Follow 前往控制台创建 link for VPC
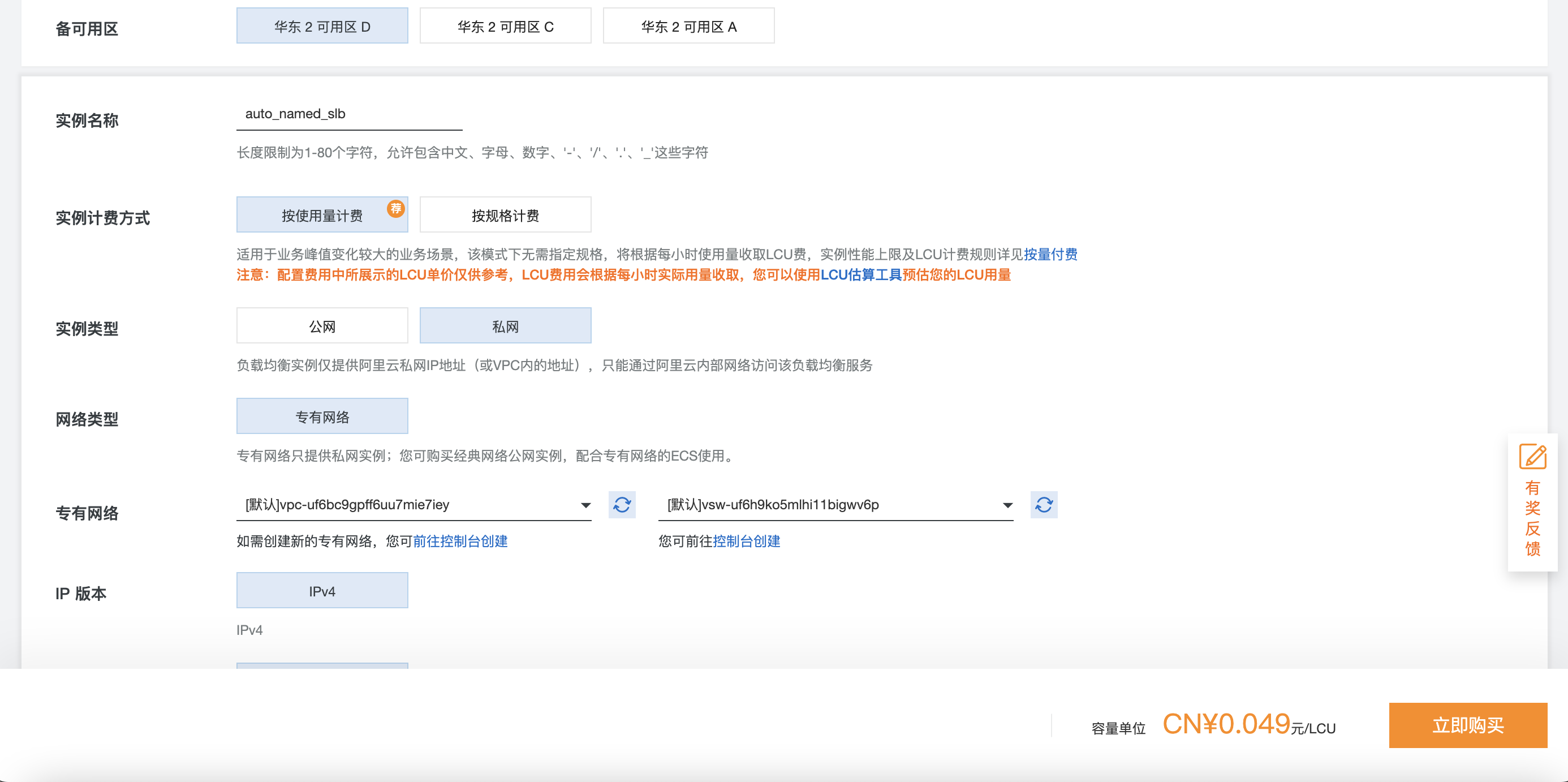Image resolution: width=1568 pixels, height=782 pixels. [x=460, y=541]
